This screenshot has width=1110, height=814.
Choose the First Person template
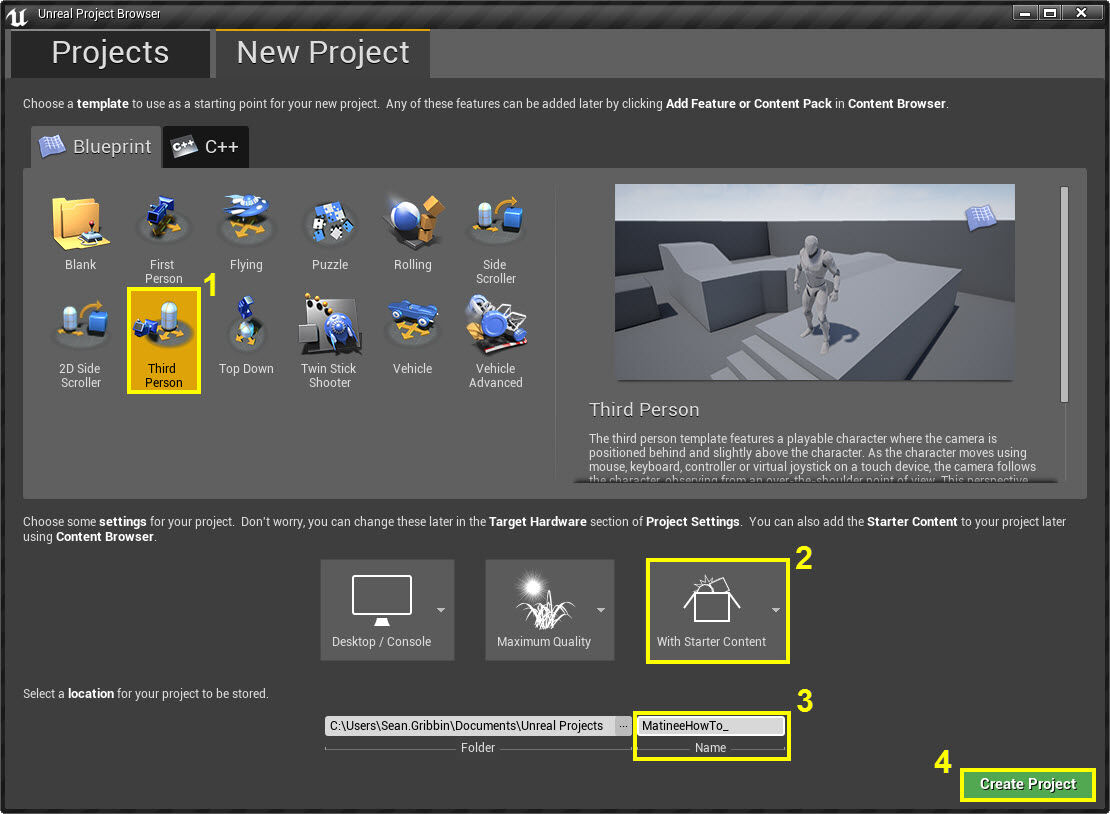(164, 239)
